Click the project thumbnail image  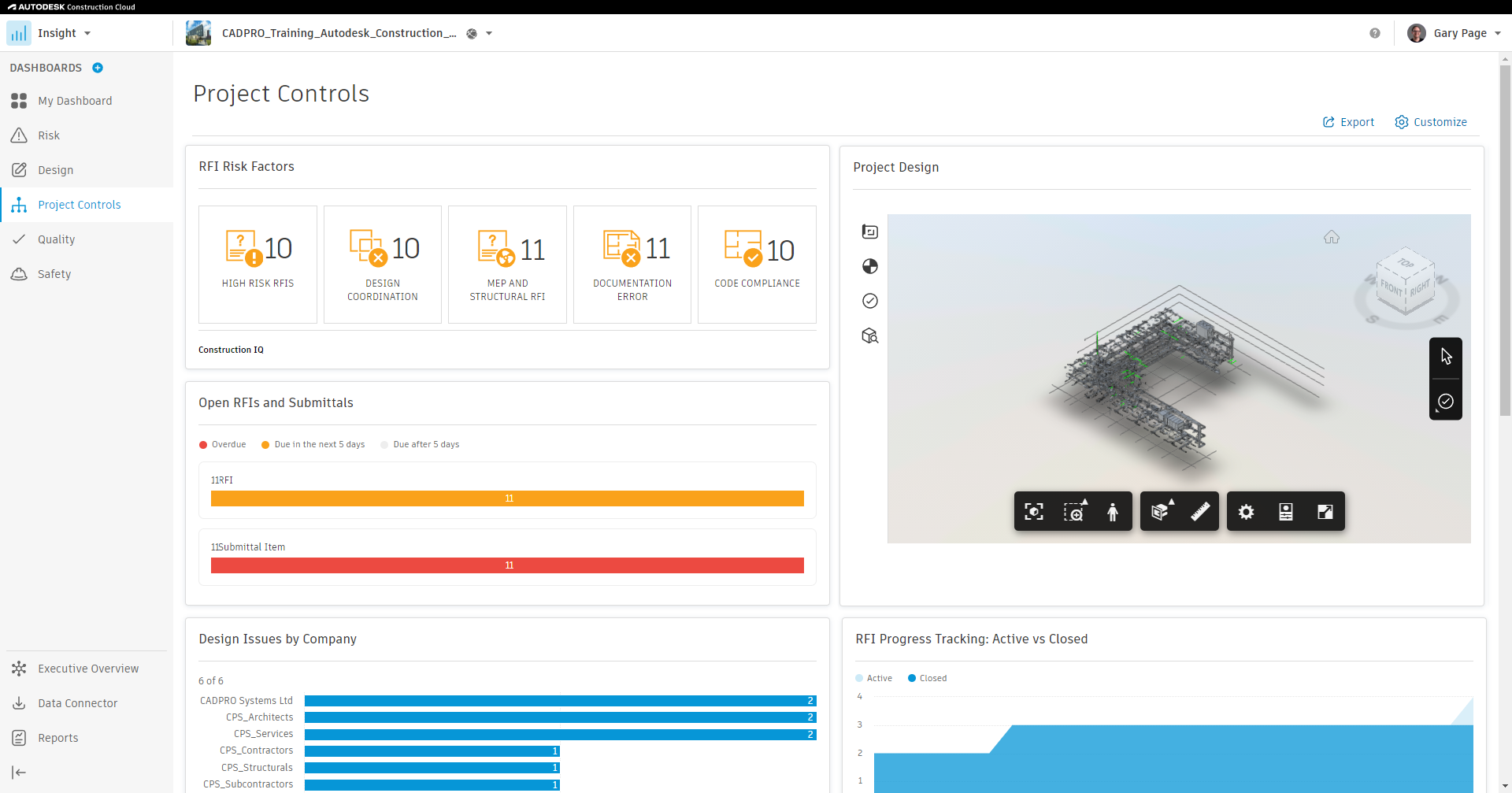(198, 33)
